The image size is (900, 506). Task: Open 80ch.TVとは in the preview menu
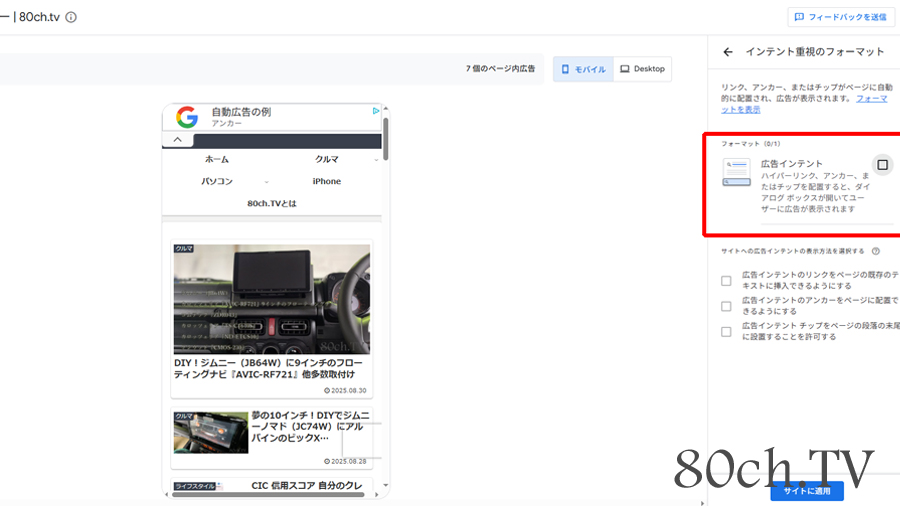271,203
